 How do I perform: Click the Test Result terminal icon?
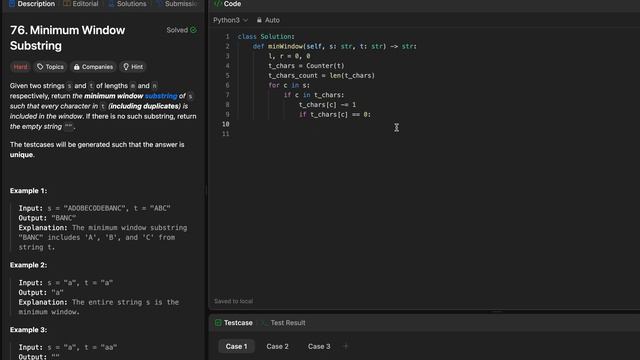click(265, 323)
